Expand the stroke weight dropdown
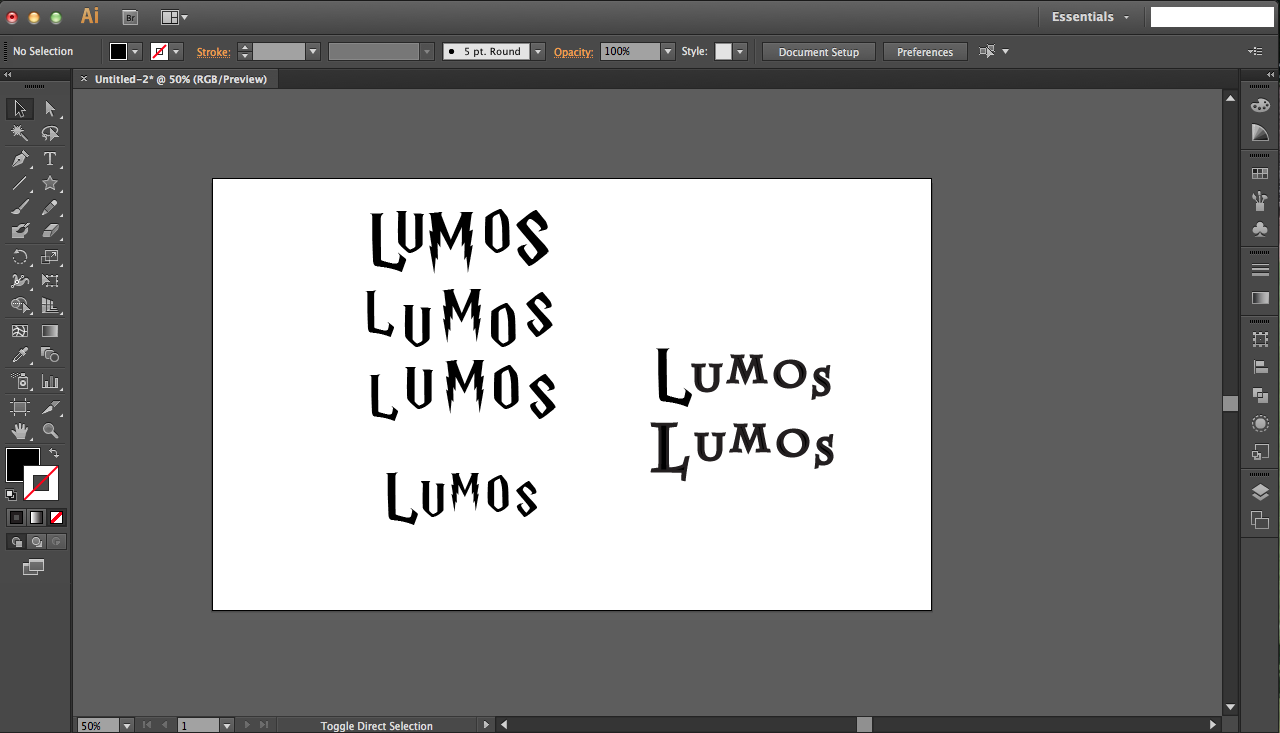 (313, 51)
